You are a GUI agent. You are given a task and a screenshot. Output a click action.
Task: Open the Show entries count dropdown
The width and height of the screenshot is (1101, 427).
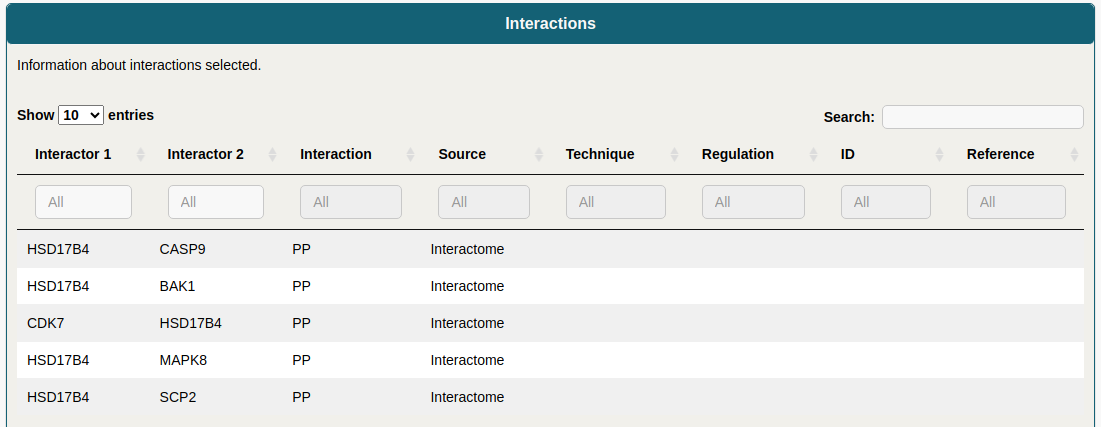pos(81,115)
